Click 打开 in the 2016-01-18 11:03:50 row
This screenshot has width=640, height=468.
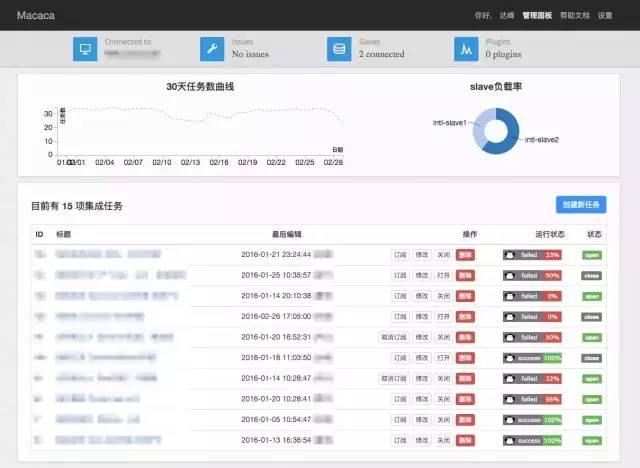[x=443, y=358]
